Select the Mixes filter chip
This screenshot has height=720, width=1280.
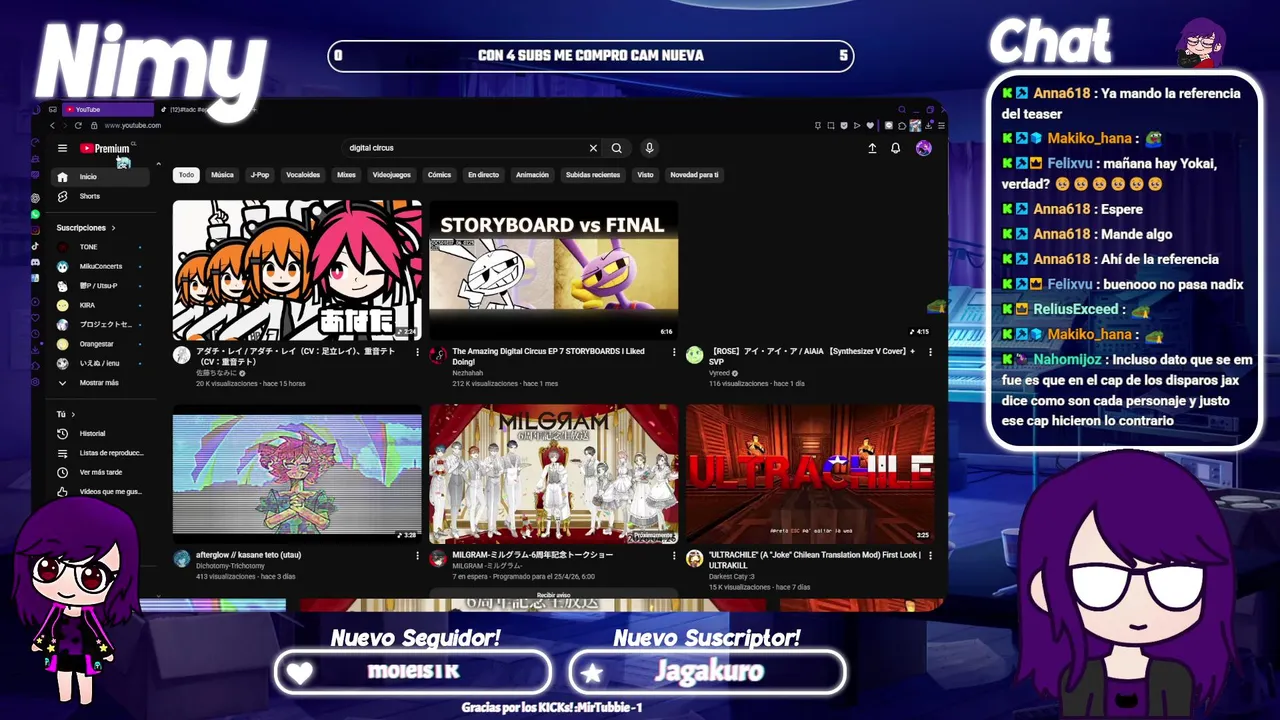[346, 175]
